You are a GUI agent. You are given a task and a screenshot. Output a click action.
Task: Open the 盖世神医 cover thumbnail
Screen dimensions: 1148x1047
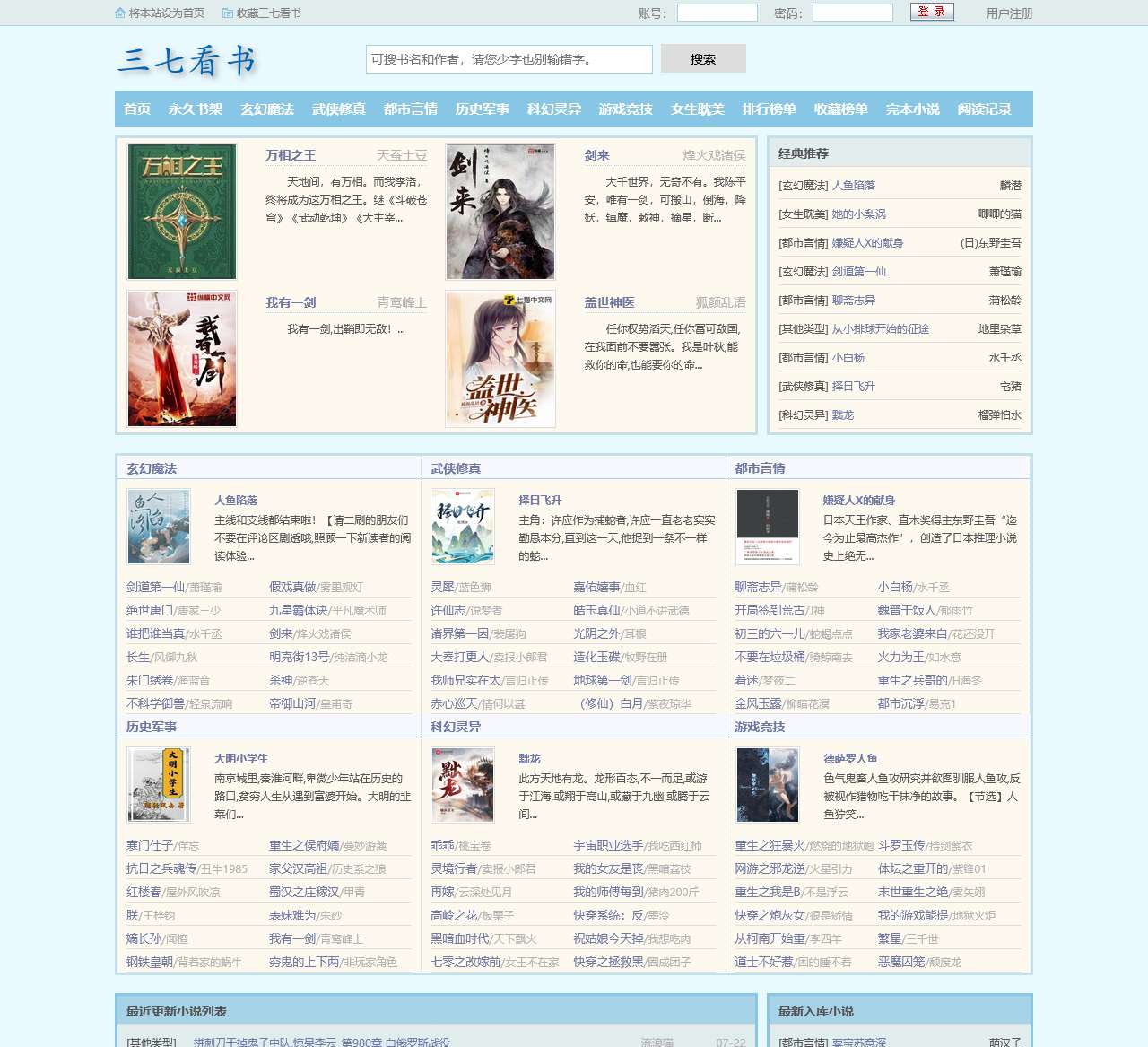pos(500,359)
